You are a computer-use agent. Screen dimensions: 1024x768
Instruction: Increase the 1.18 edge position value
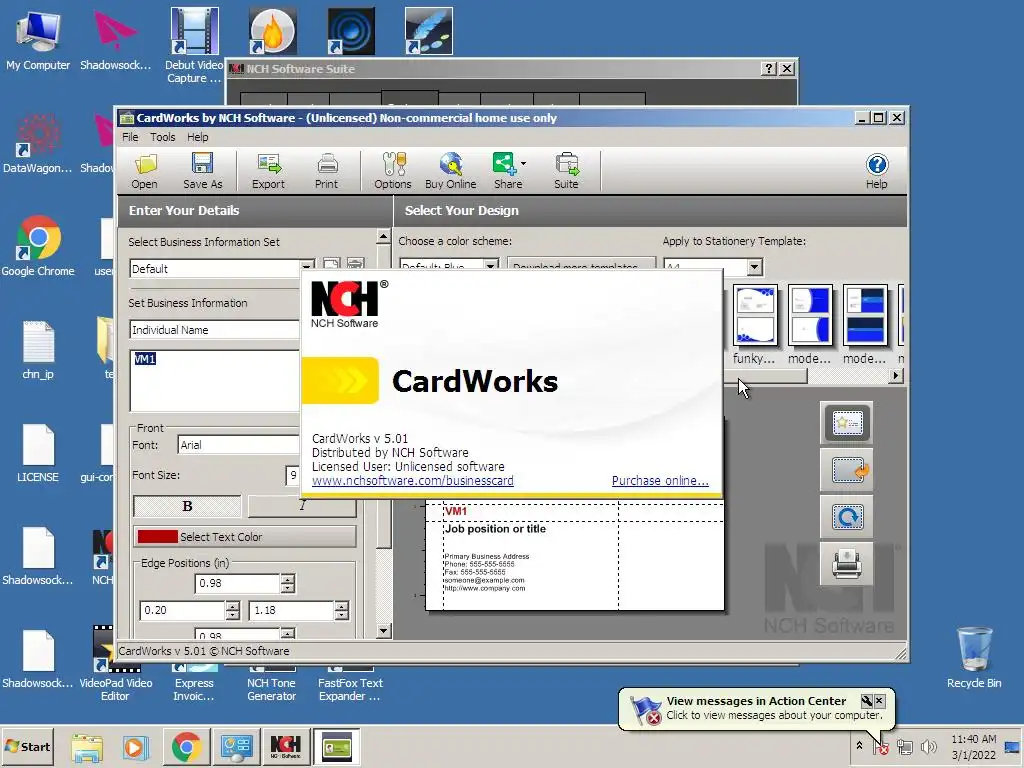342,605
